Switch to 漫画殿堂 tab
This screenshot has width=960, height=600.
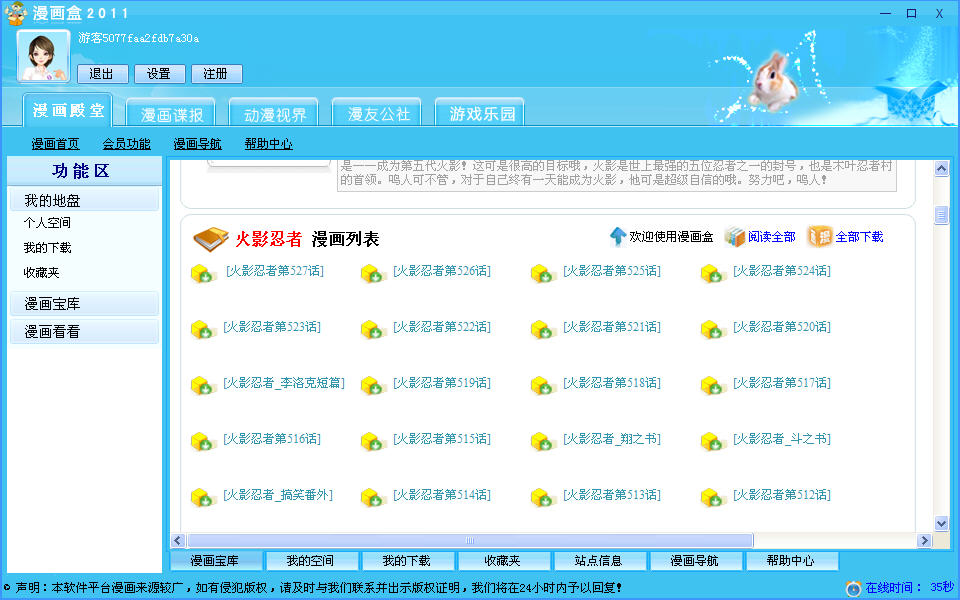[68, 110]
